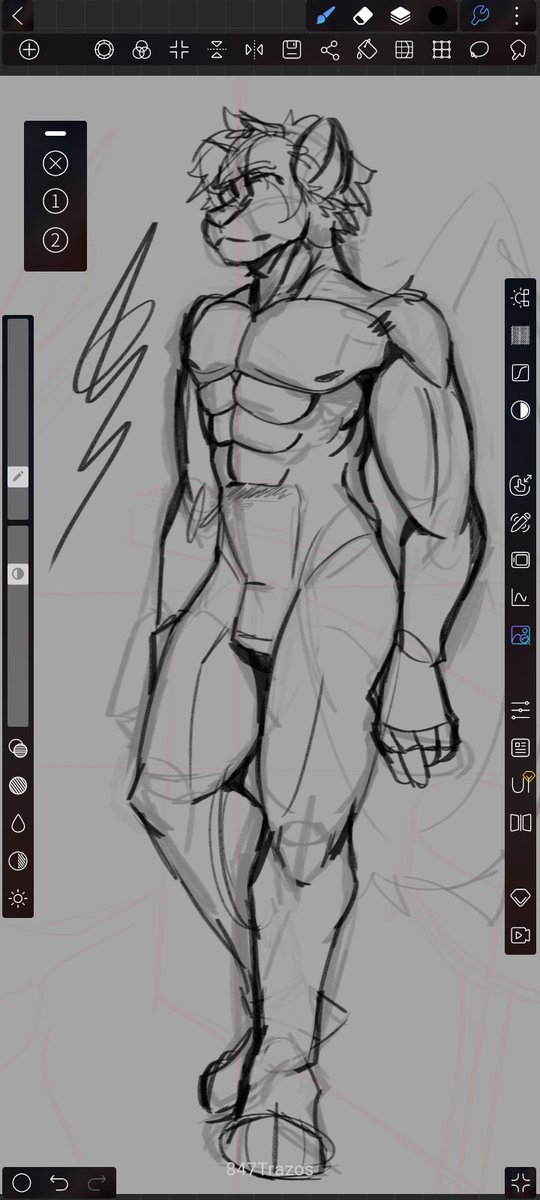Adjust the brush size slider handle
The height and width of the screenshot is (1200, 540).
tap(17, 477)
